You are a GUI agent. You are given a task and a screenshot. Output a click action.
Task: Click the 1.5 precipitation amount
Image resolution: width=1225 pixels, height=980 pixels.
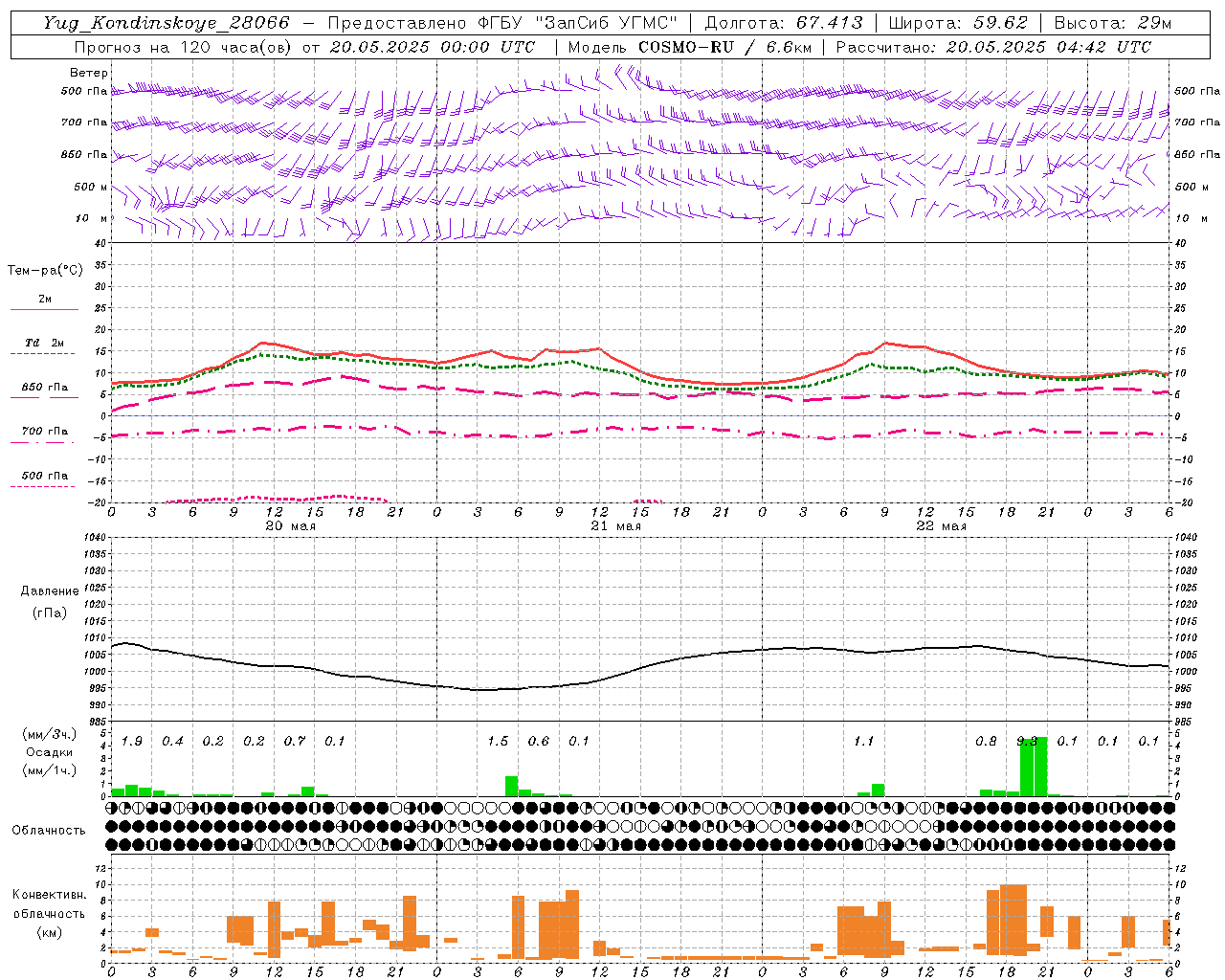[x=498, y=741]
